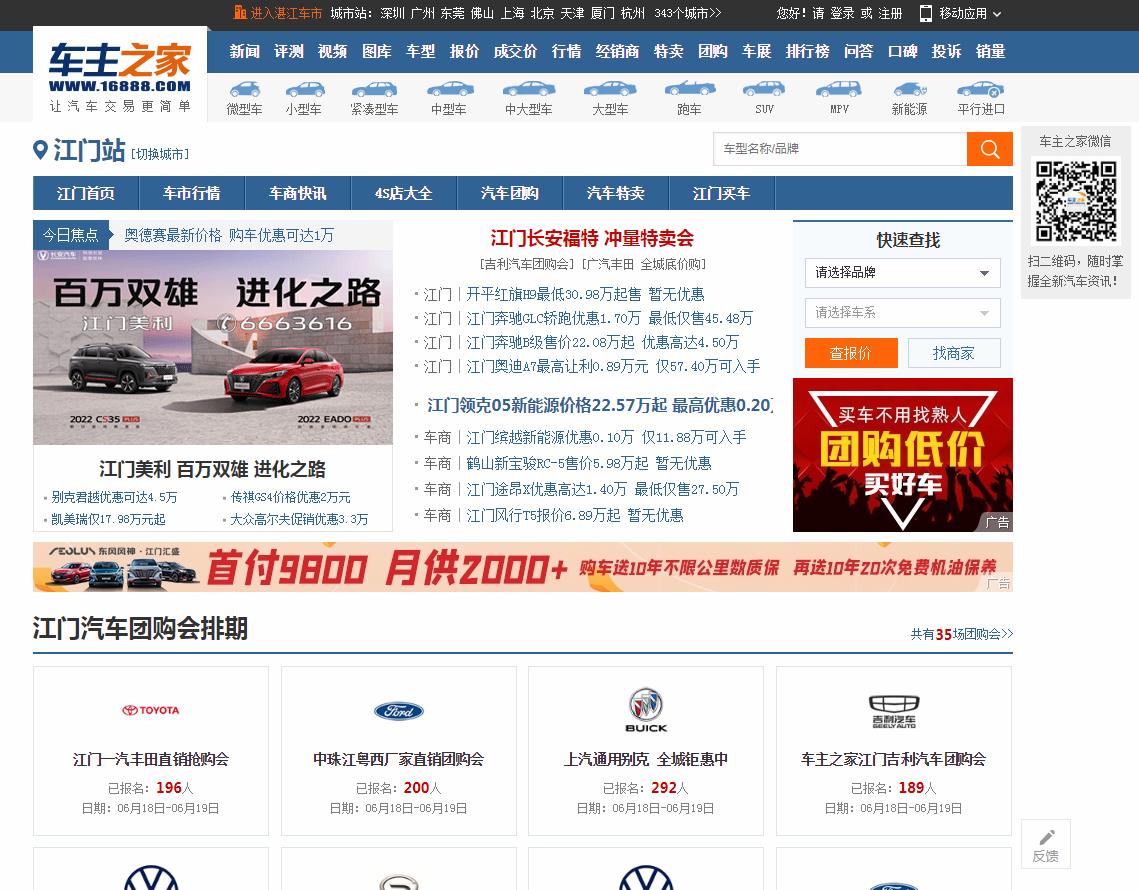1139x890 pixels.
Task: Open 车主之家江门吉利汽车团购会 card title
Action: click(893, 759)
